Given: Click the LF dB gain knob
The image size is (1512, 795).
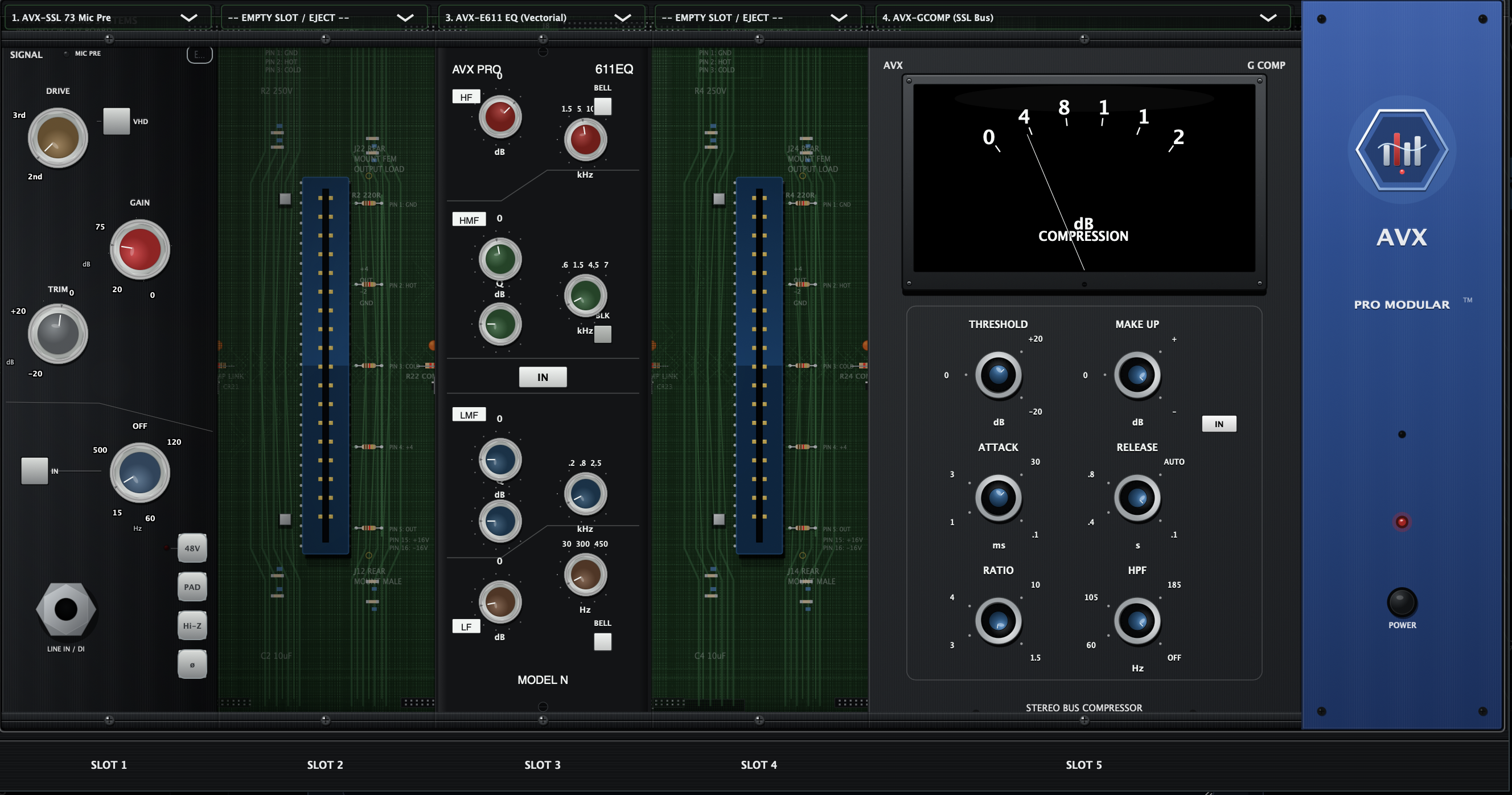Looking at the screenshot, I should 500,602.
